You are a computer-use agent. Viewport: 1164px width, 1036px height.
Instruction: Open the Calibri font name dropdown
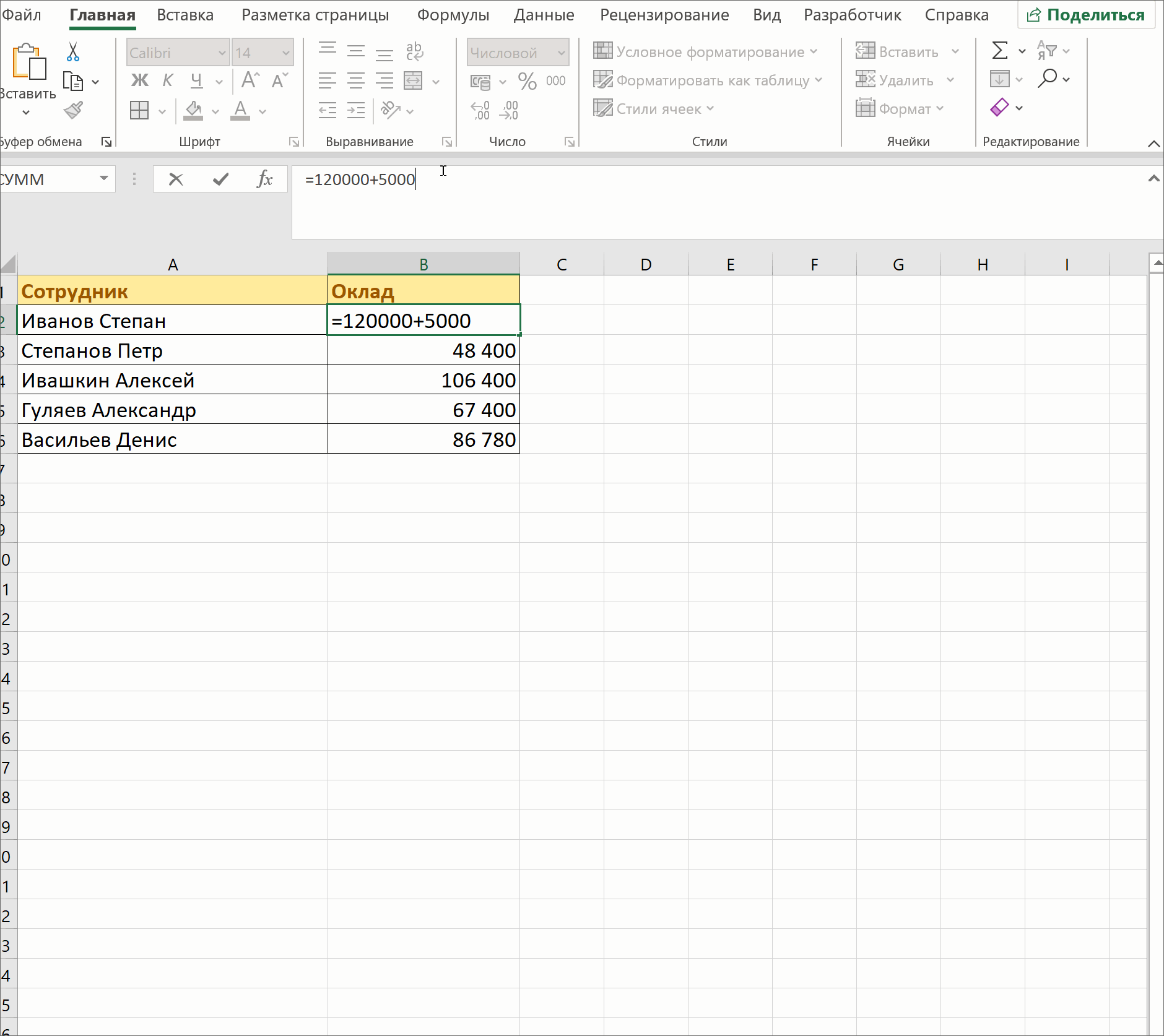(x=222, y=53)
